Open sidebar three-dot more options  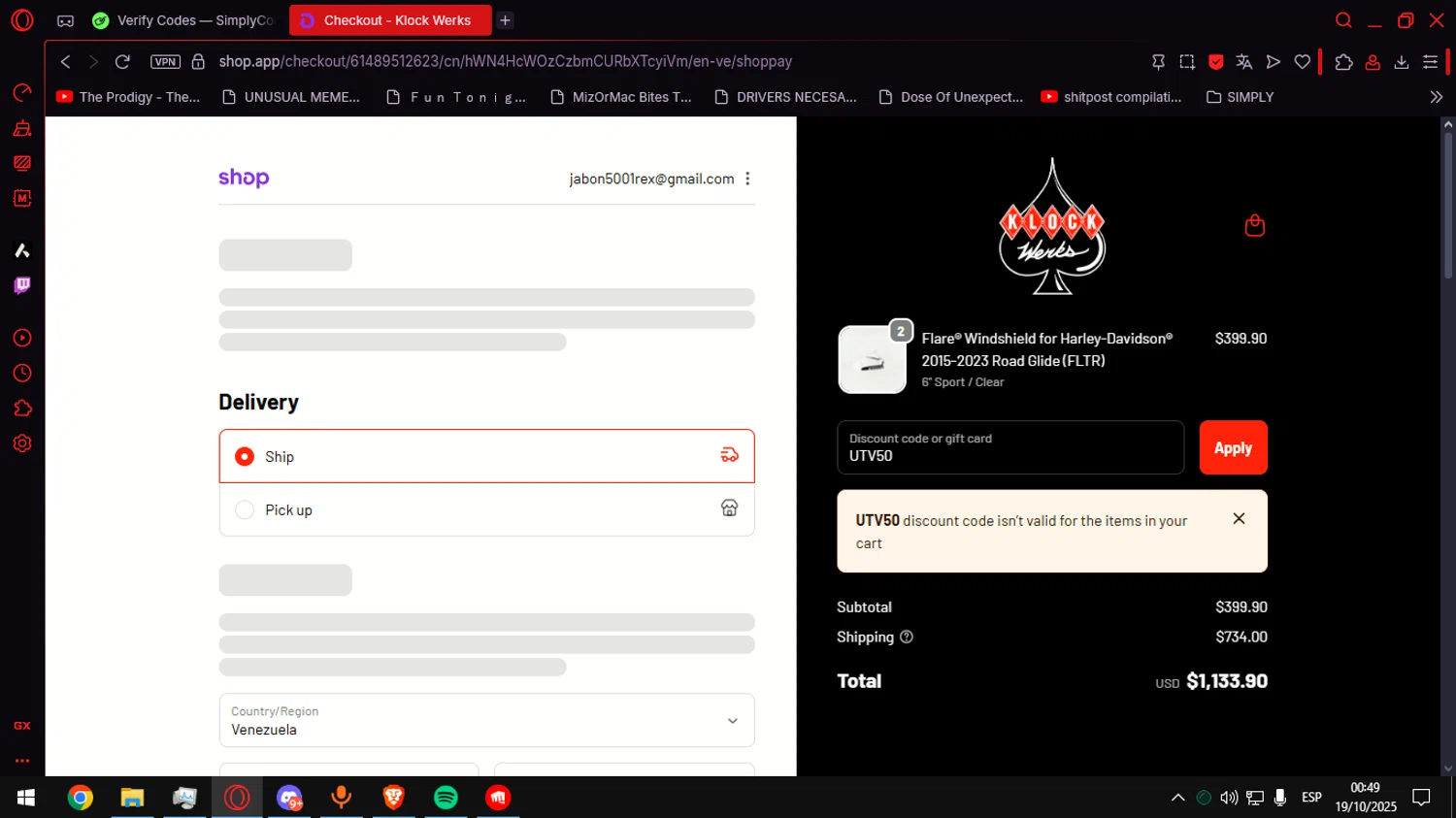coord(21,761)
